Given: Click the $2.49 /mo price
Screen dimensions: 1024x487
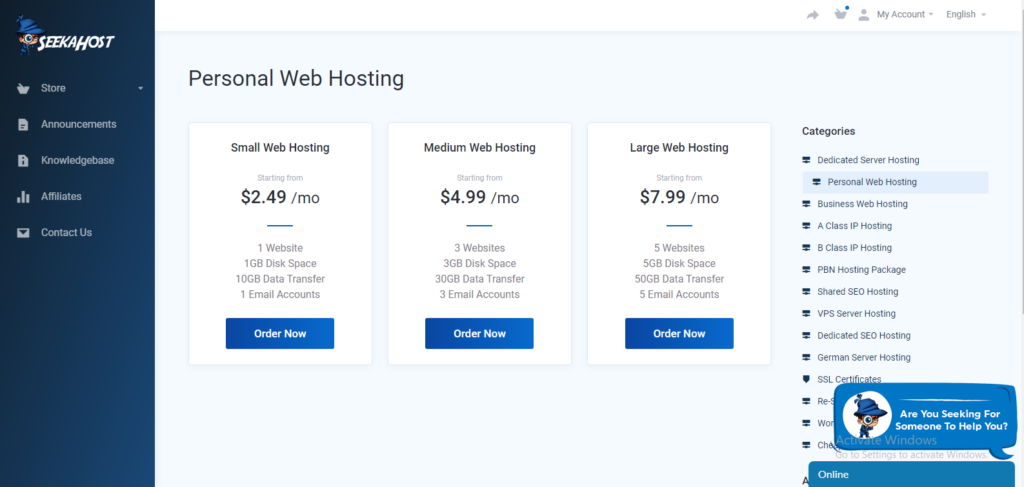Looking at the screenshot, I should 280,197.
